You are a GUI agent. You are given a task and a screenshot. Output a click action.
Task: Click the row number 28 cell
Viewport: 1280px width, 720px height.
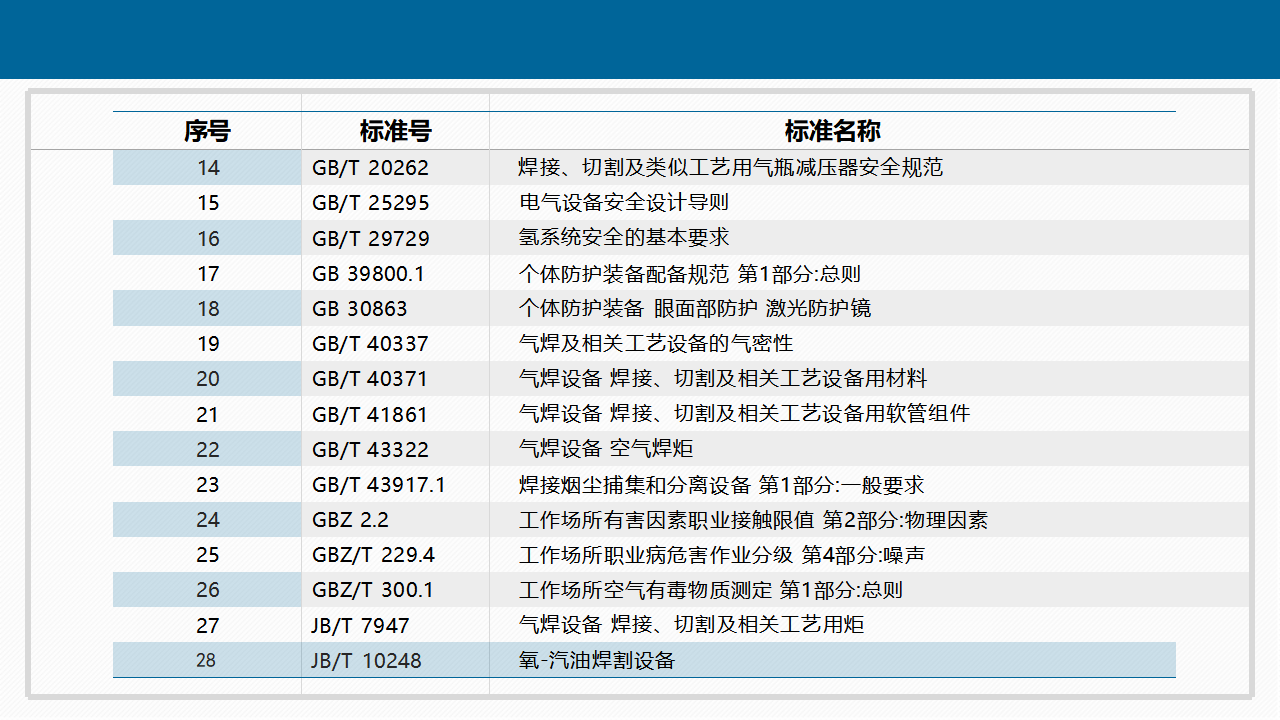pyautogui.click(x=206, y=661)
